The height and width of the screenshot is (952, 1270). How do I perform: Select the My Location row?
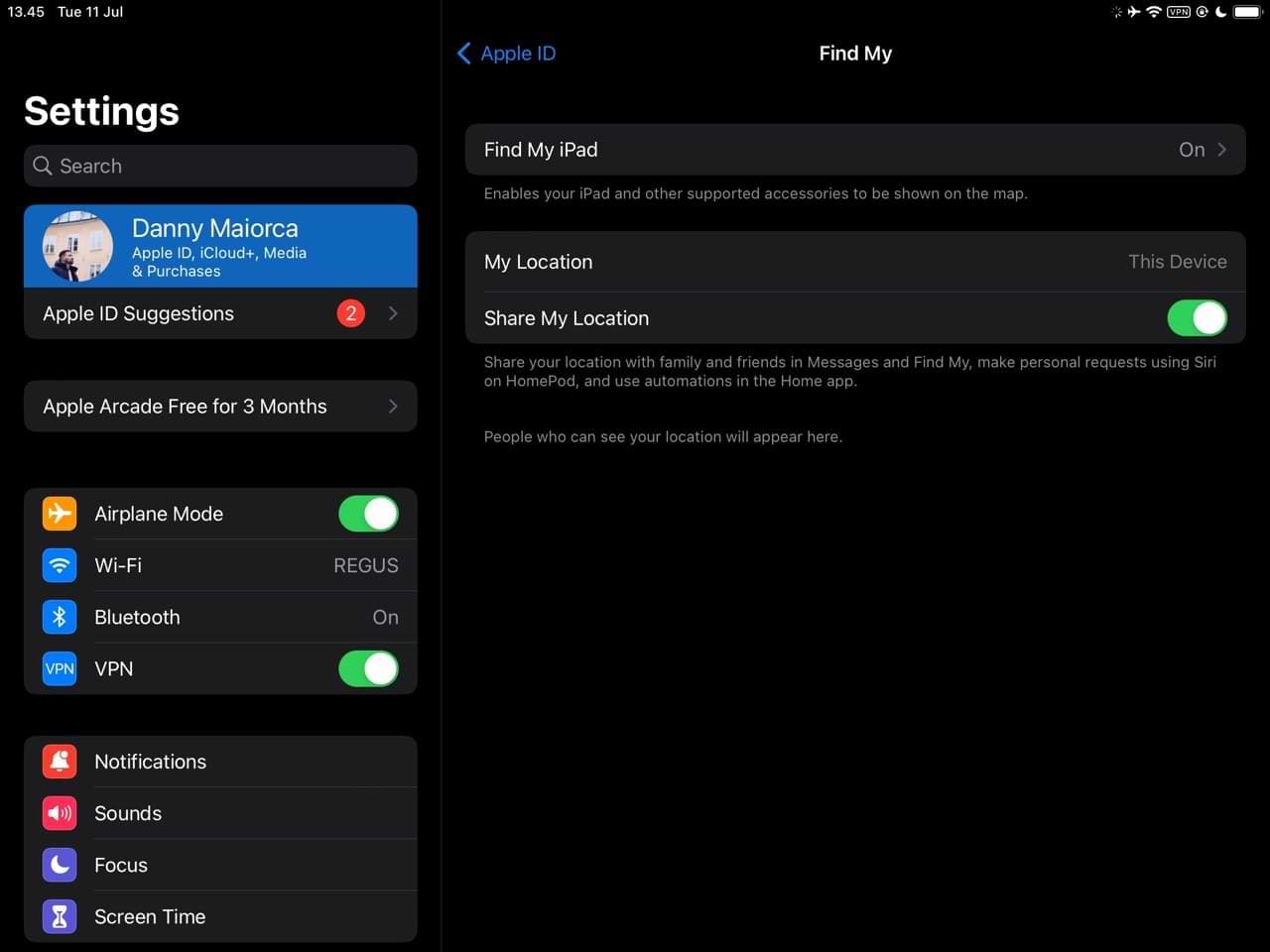click(855, 262)
